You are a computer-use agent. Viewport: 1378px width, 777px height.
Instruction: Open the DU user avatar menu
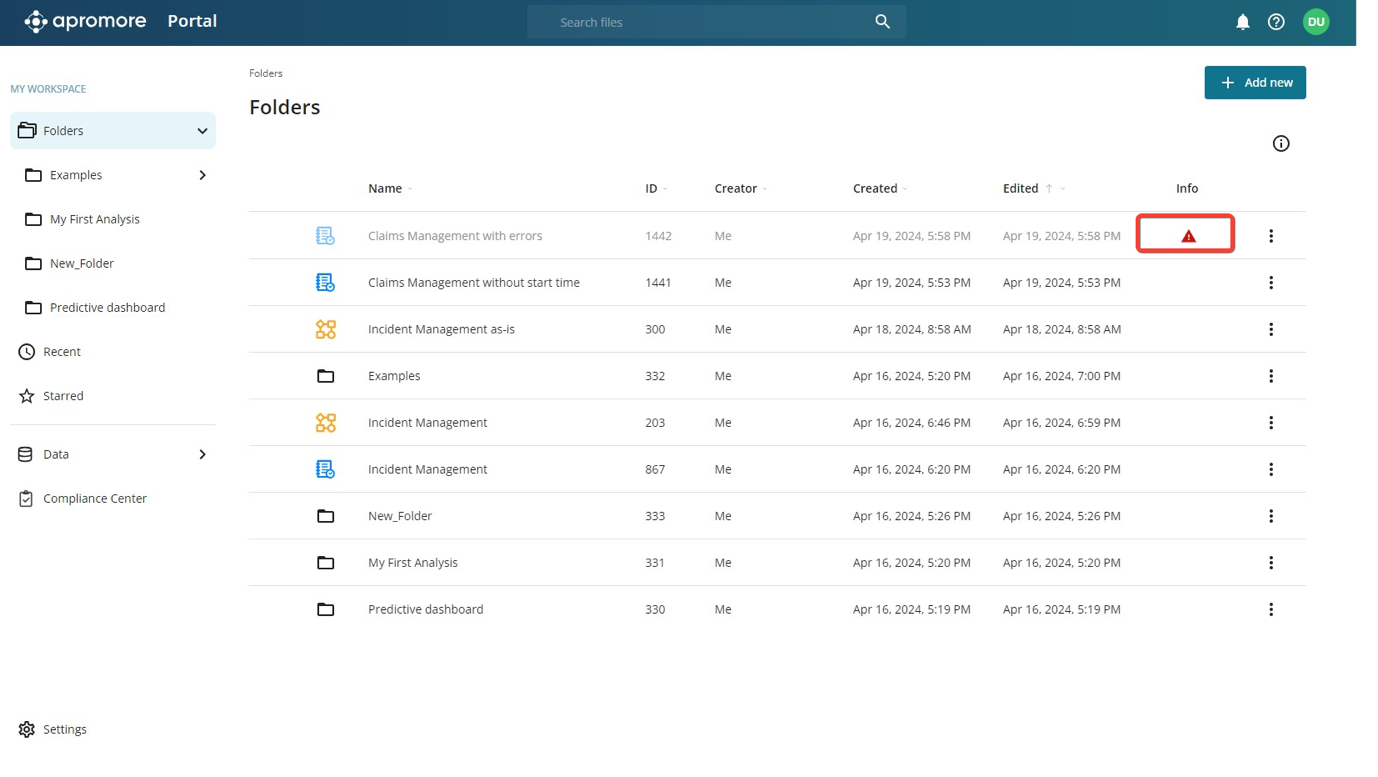pos(1316,22)
